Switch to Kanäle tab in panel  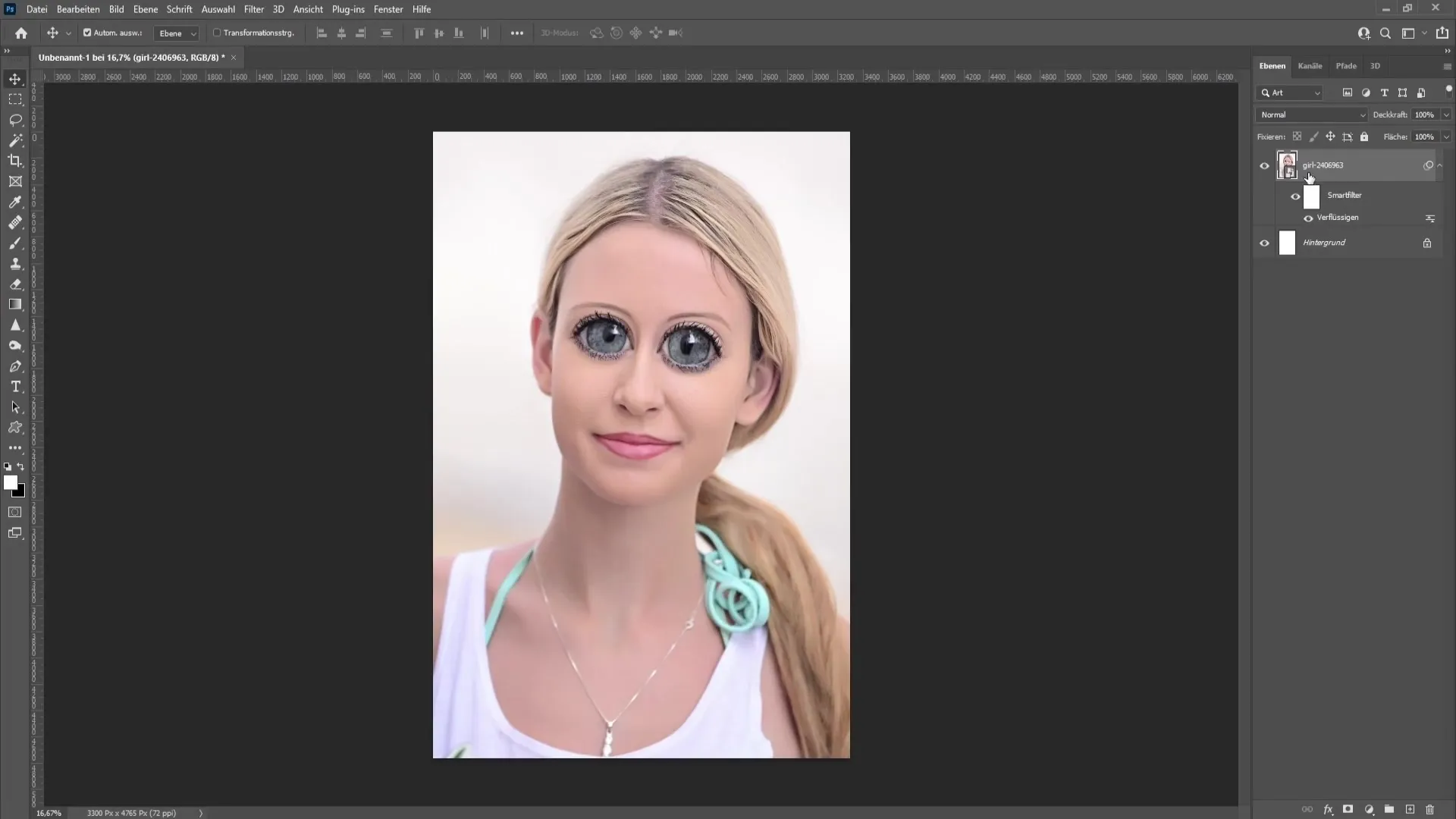pyautogui.click(x=1310, y=65)
